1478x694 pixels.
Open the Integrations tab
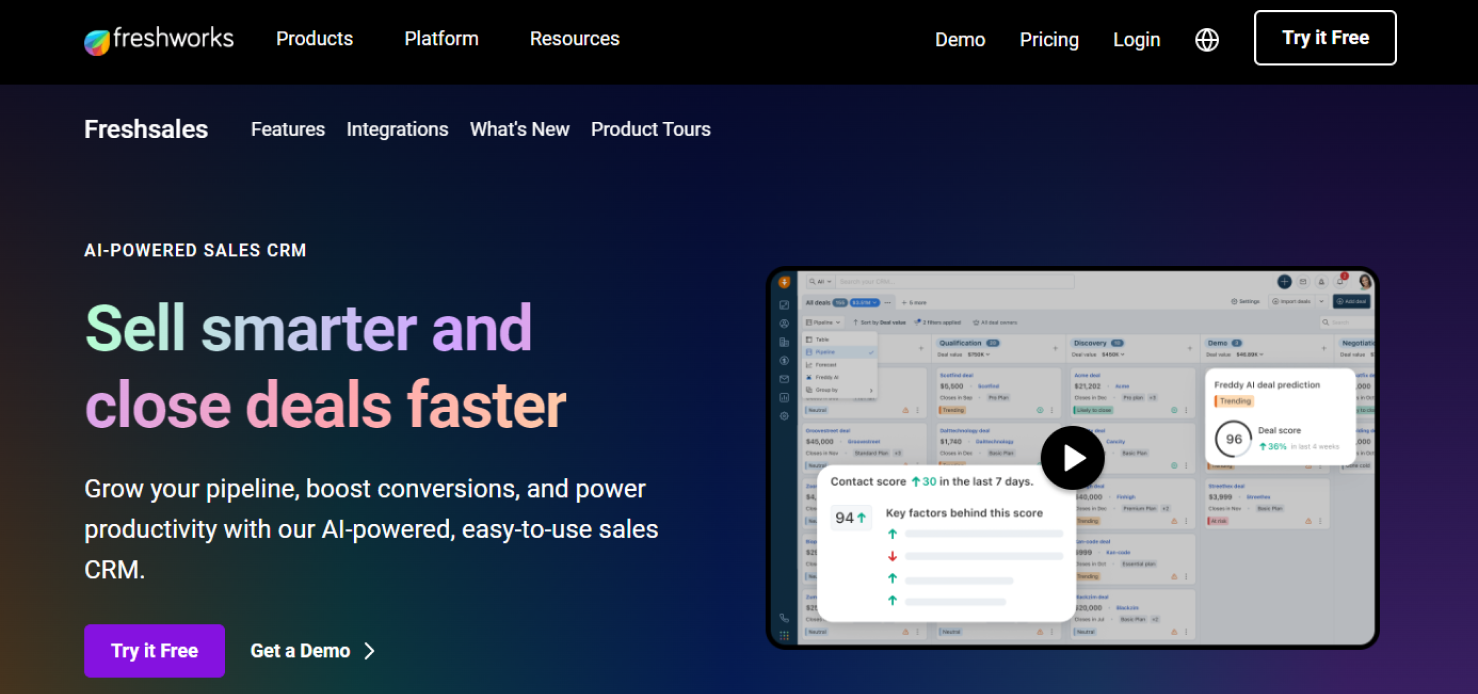point(397,129)
